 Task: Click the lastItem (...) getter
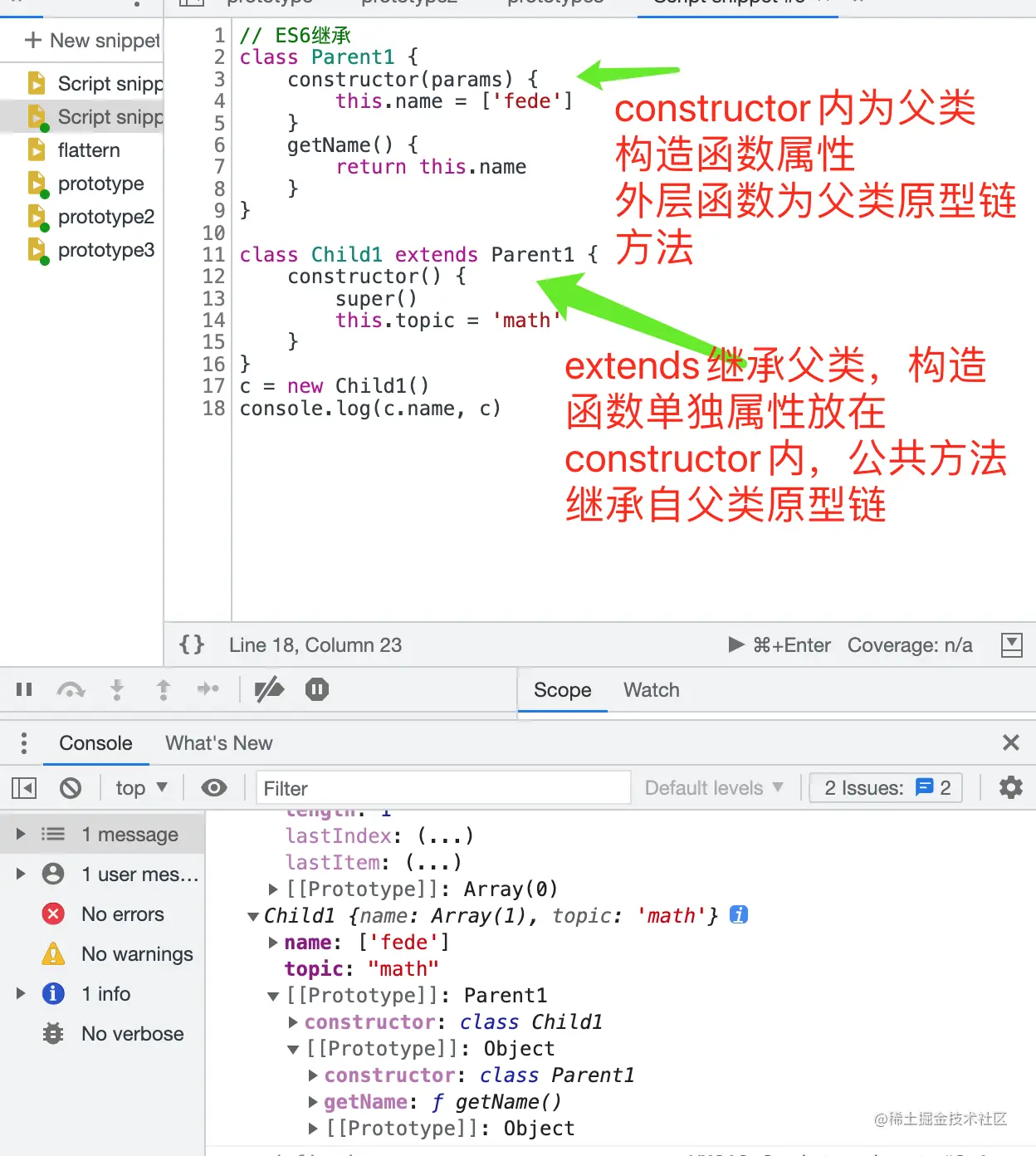[x=433, y=862]
